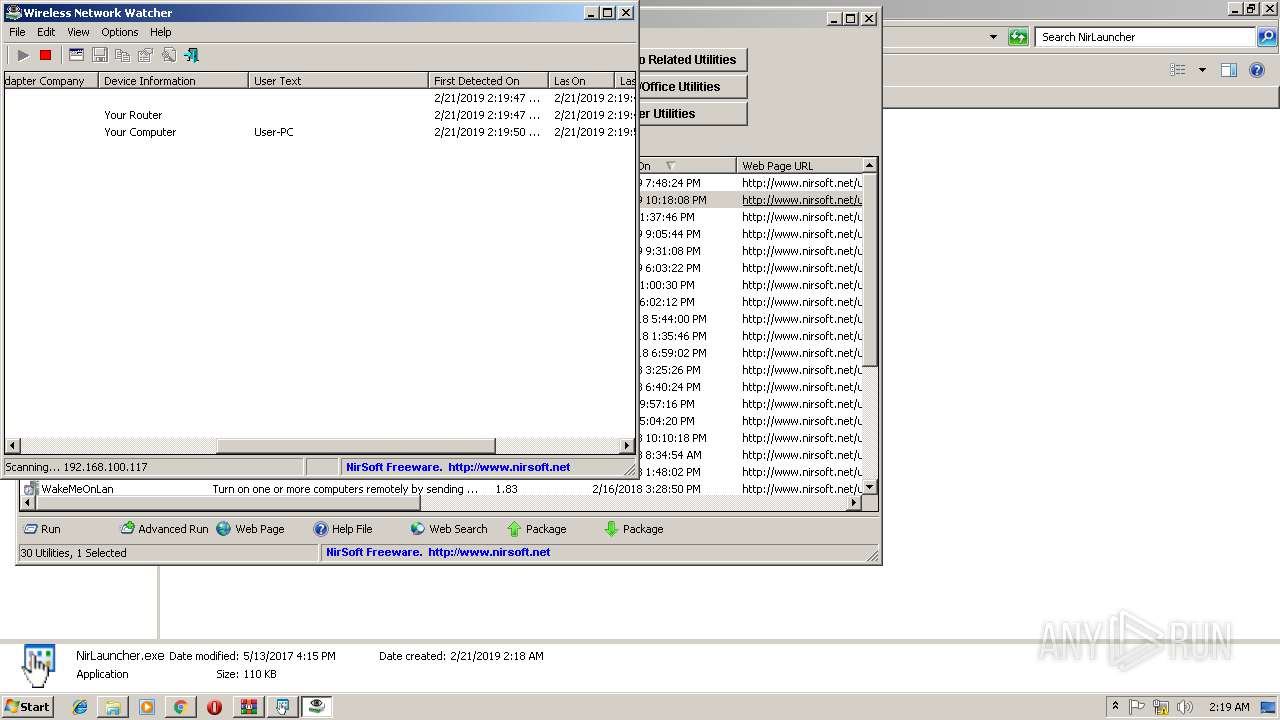1280x720 pixels.
Task: Sort by First Detected On column
Action: pyautogui.click(x=488, y=81)
